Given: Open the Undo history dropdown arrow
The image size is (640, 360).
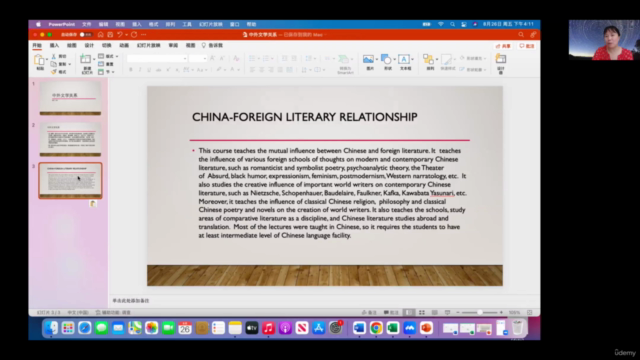Looking at the screenshot, I should pyautogui.click(x=127, y=35).
